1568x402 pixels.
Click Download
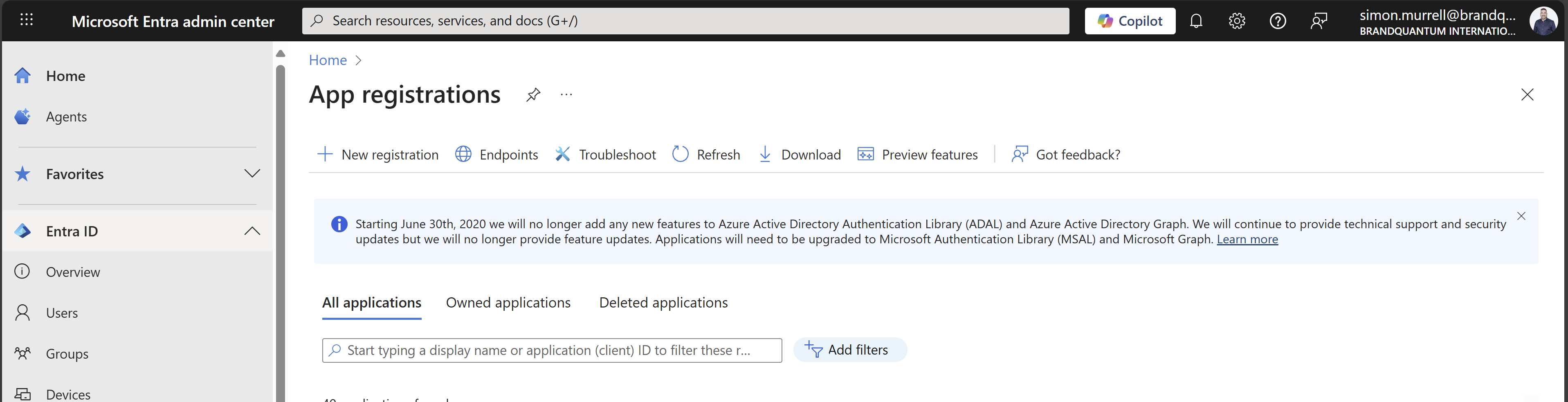pyautogui.click(x=799, y=154)
